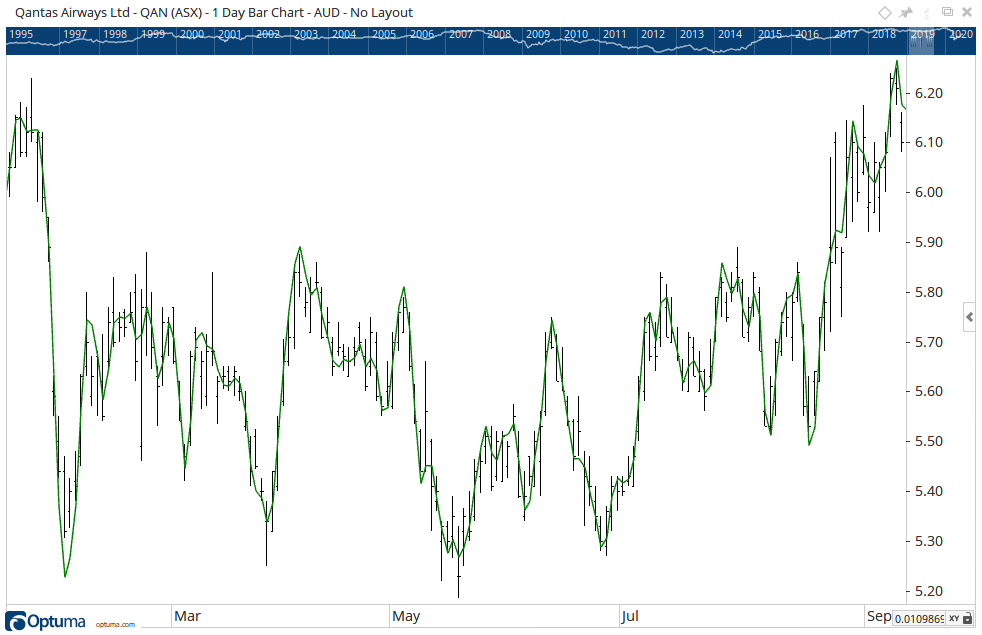
Task: Open the optuma.com link
Action: tap(115, 624)
